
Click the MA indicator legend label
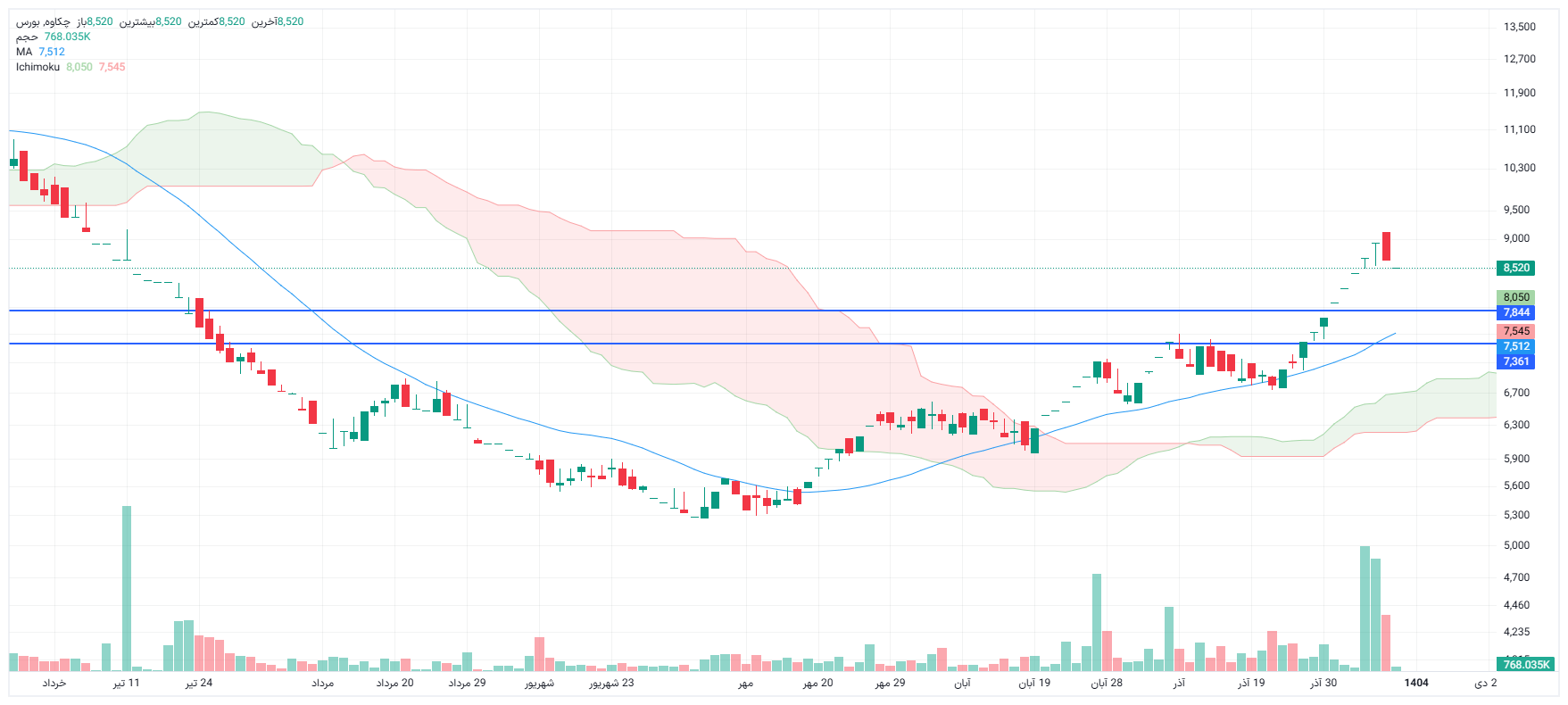point(24,52)
